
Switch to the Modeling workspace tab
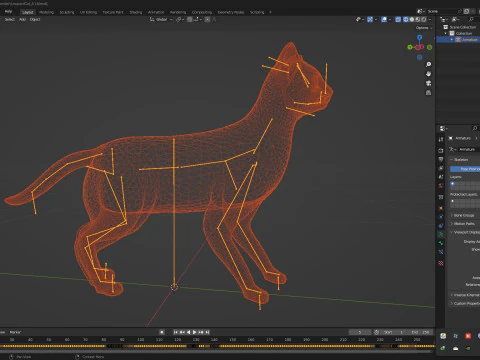click(x=46, y=12)
